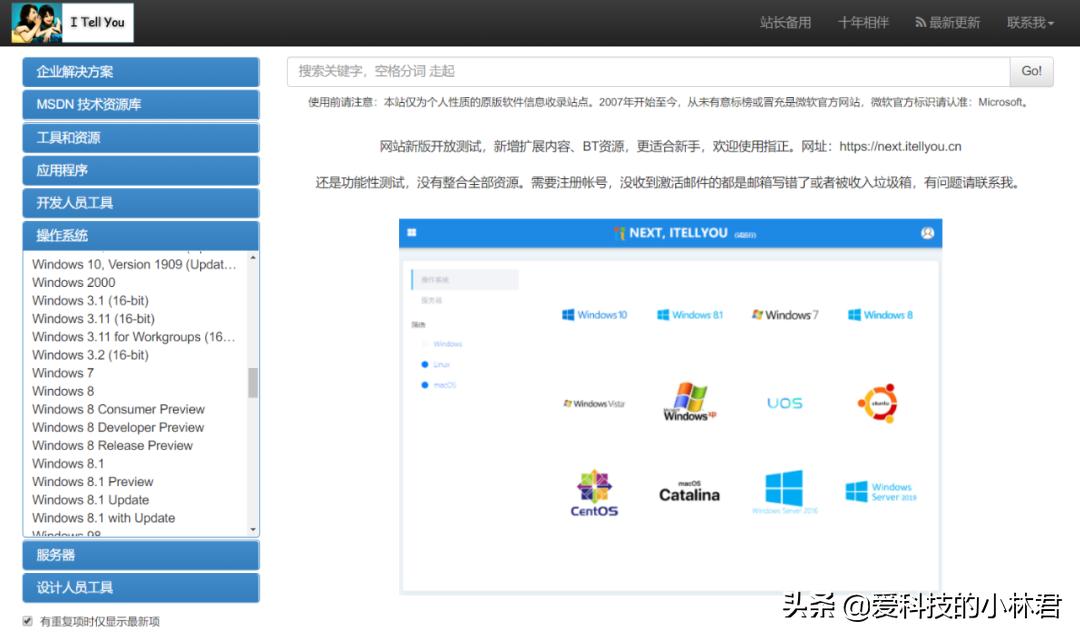
Task: Click the UOS logo icon
Action: 785,401
